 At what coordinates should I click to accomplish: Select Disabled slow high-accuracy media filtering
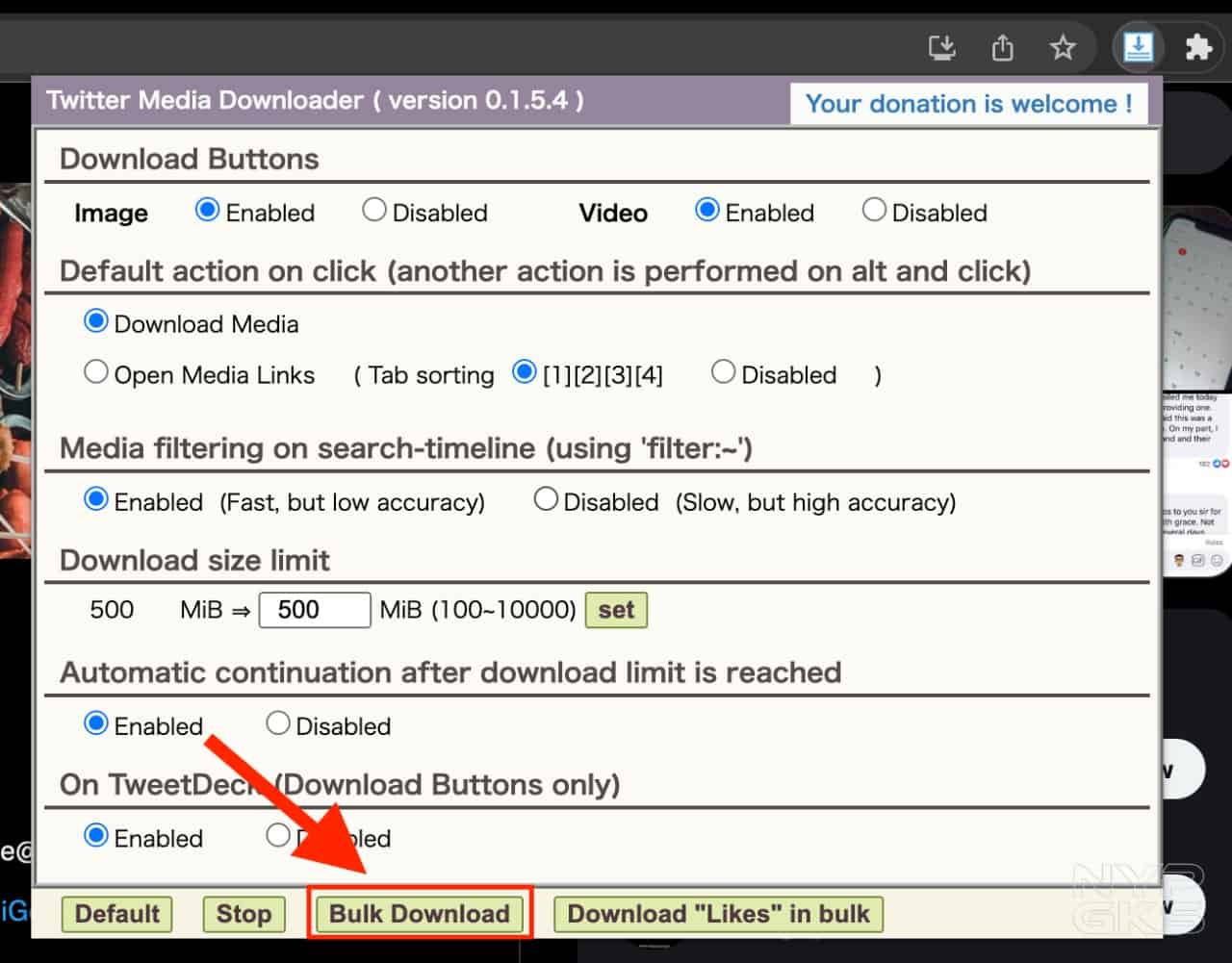tap(546, 499)
